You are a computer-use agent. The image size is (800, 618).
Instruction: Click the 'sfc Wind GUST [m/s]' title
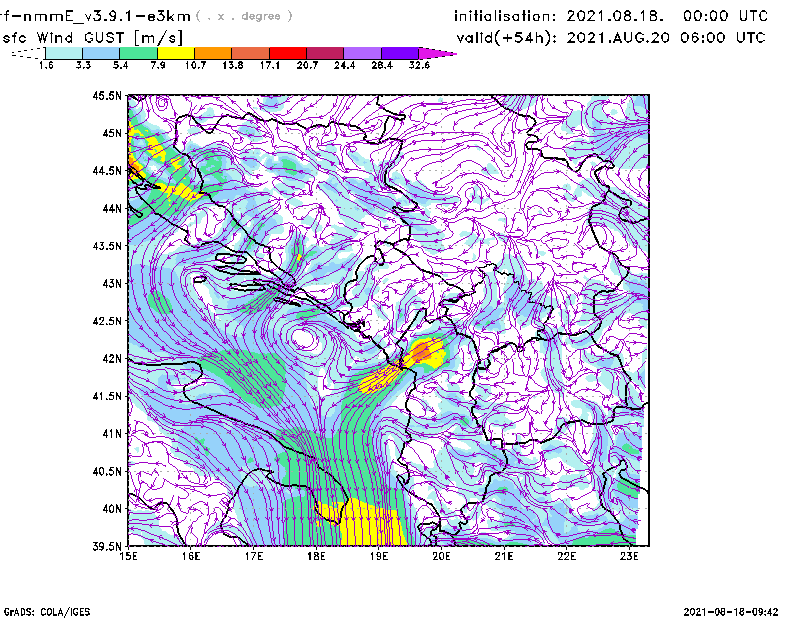[x=92, y=37]
